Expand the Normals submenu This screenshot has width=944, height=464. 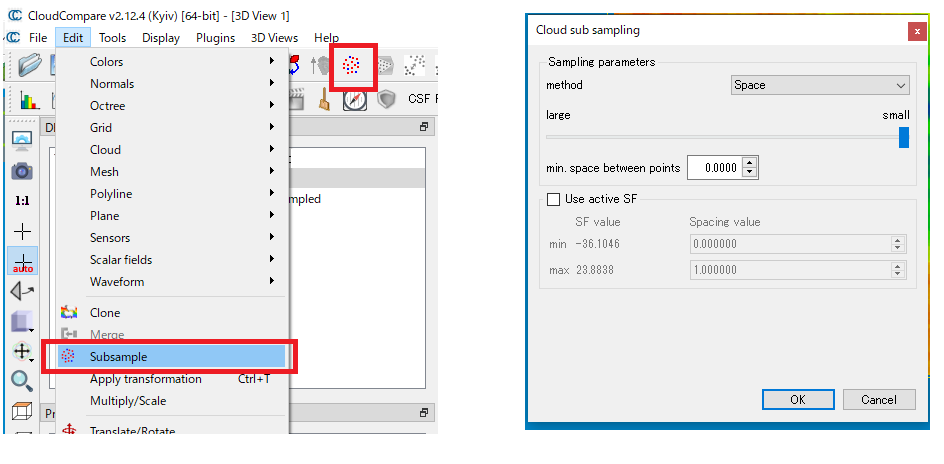[x=172, y=84]
